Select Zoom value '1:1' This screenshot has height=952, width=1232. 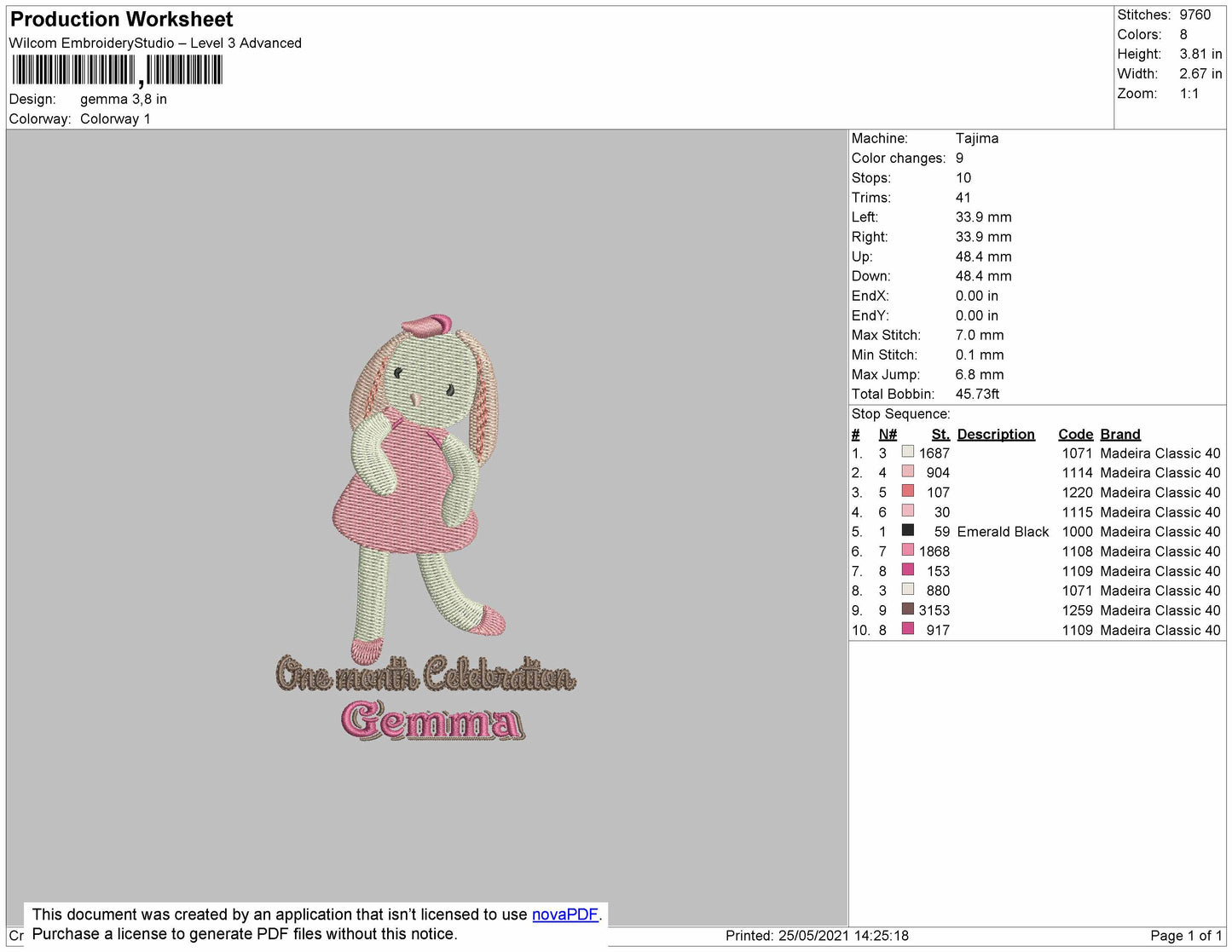pos(1189,94)
